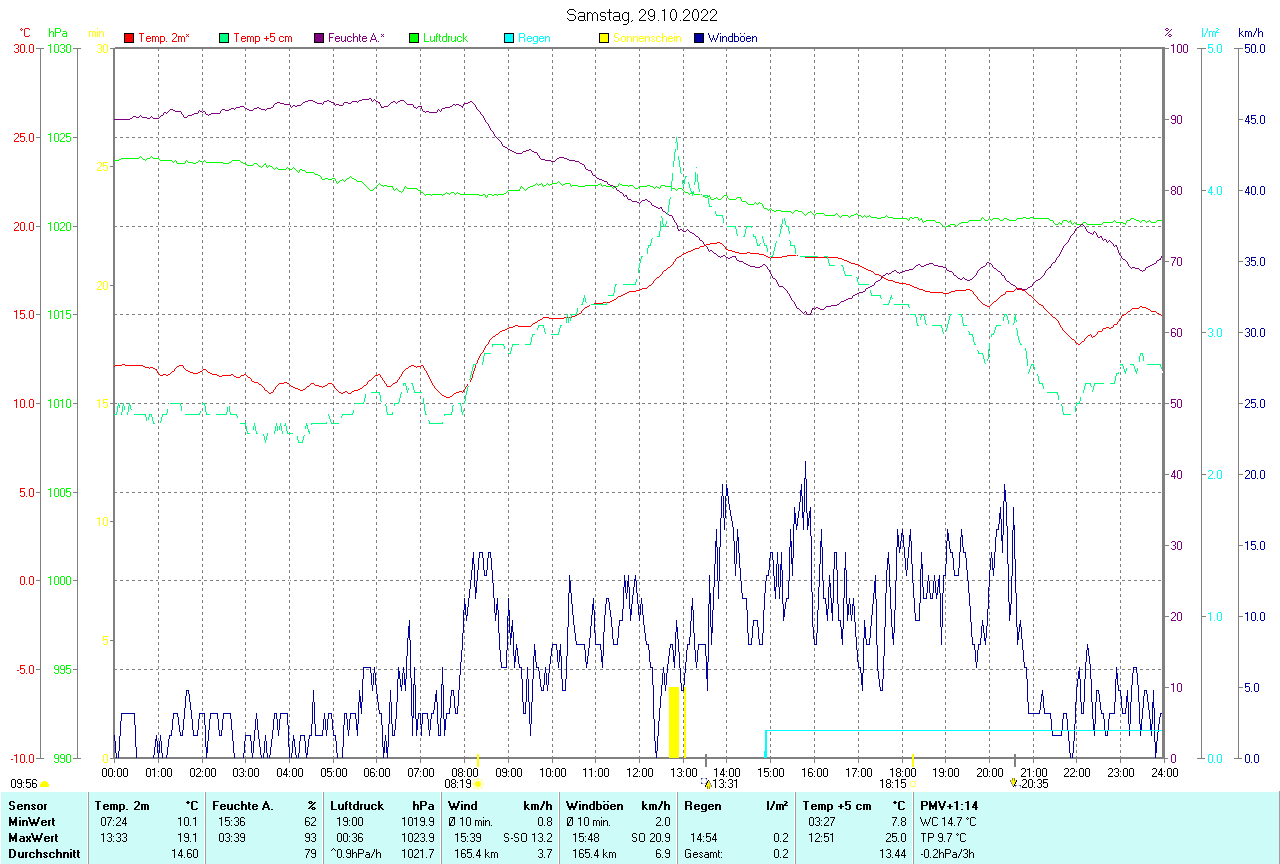Click the 24:00 time axis label
This screenshot has height=864, width=1280.
[x=1164, y=772]
